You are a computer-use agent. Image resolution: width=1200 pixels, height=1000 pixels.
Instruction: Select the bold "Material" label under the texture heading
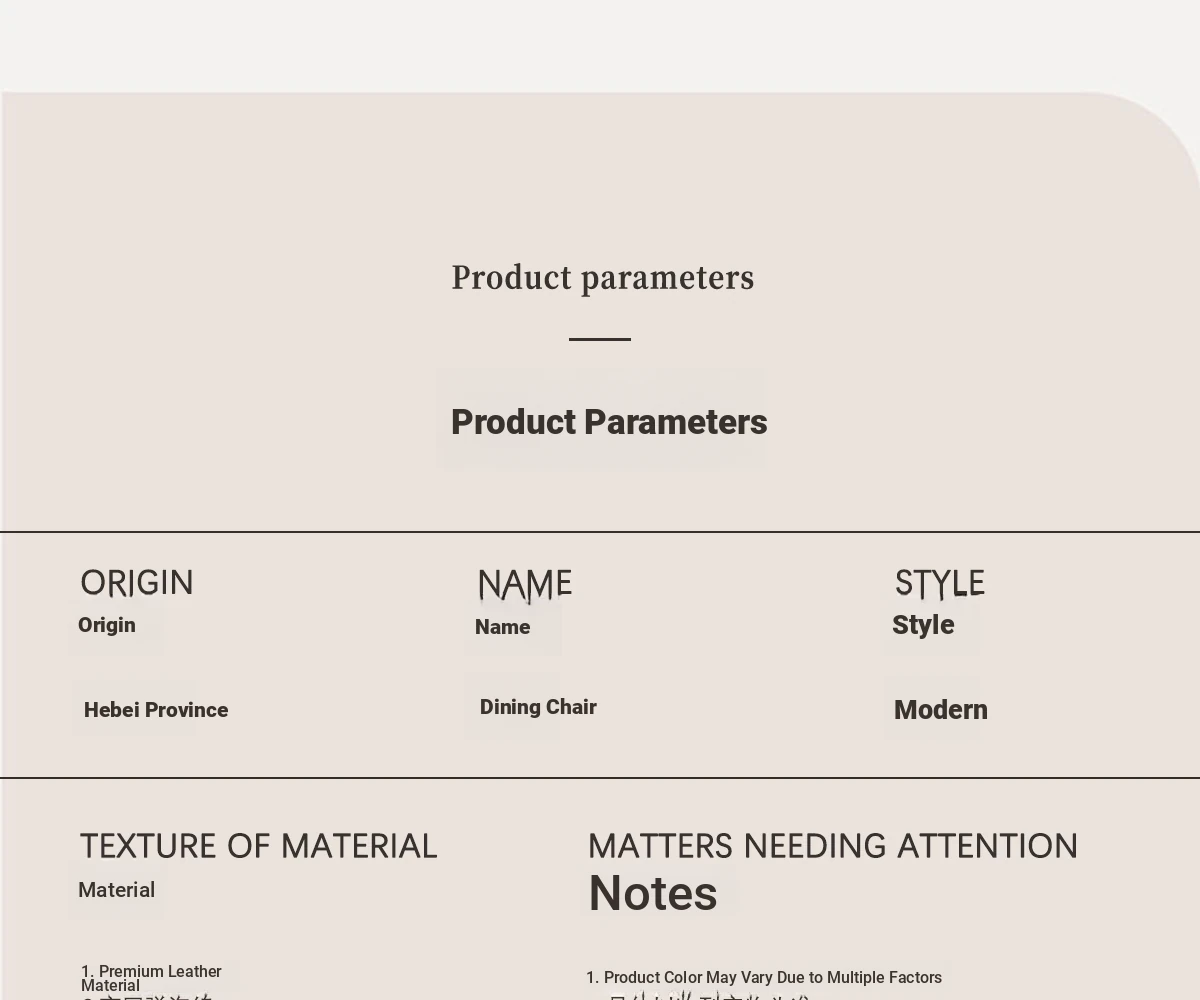pyautogui.click(x=116, y=890)
